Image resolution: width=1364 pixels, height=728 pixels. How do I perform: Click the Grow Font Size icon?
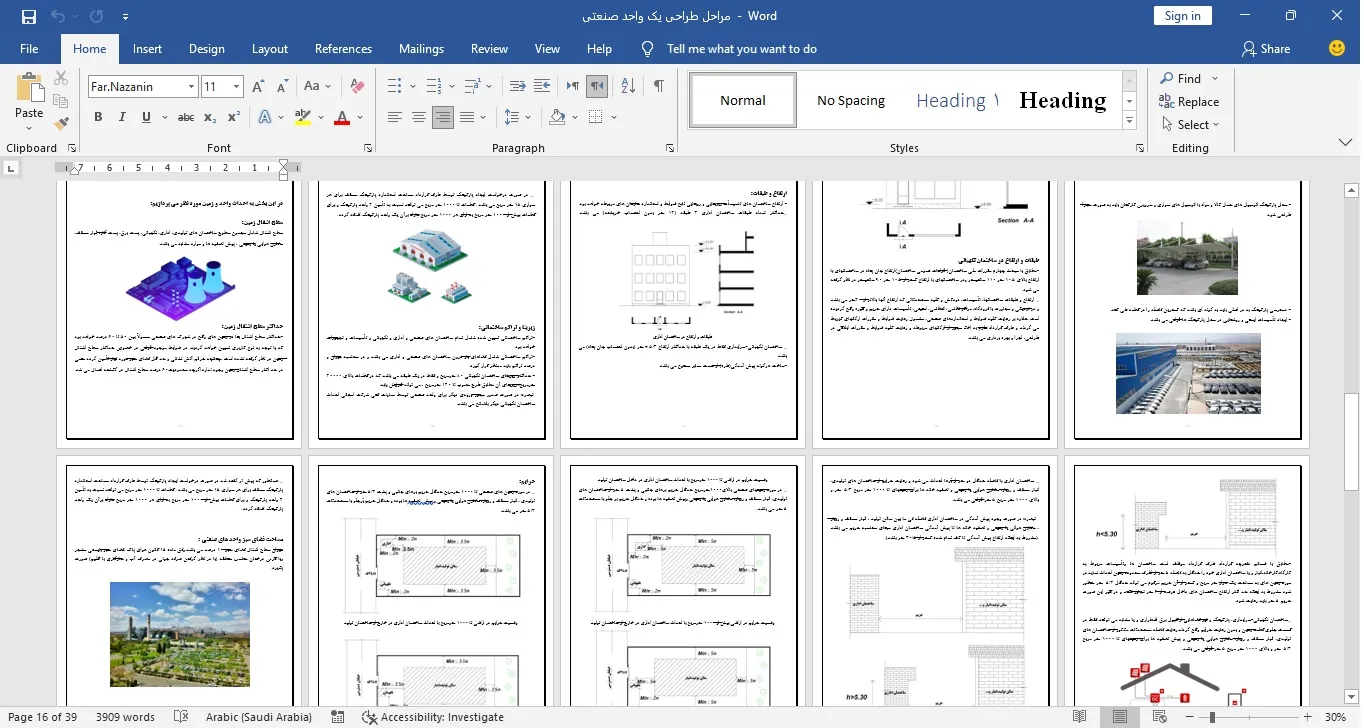(x=258, y=86)
